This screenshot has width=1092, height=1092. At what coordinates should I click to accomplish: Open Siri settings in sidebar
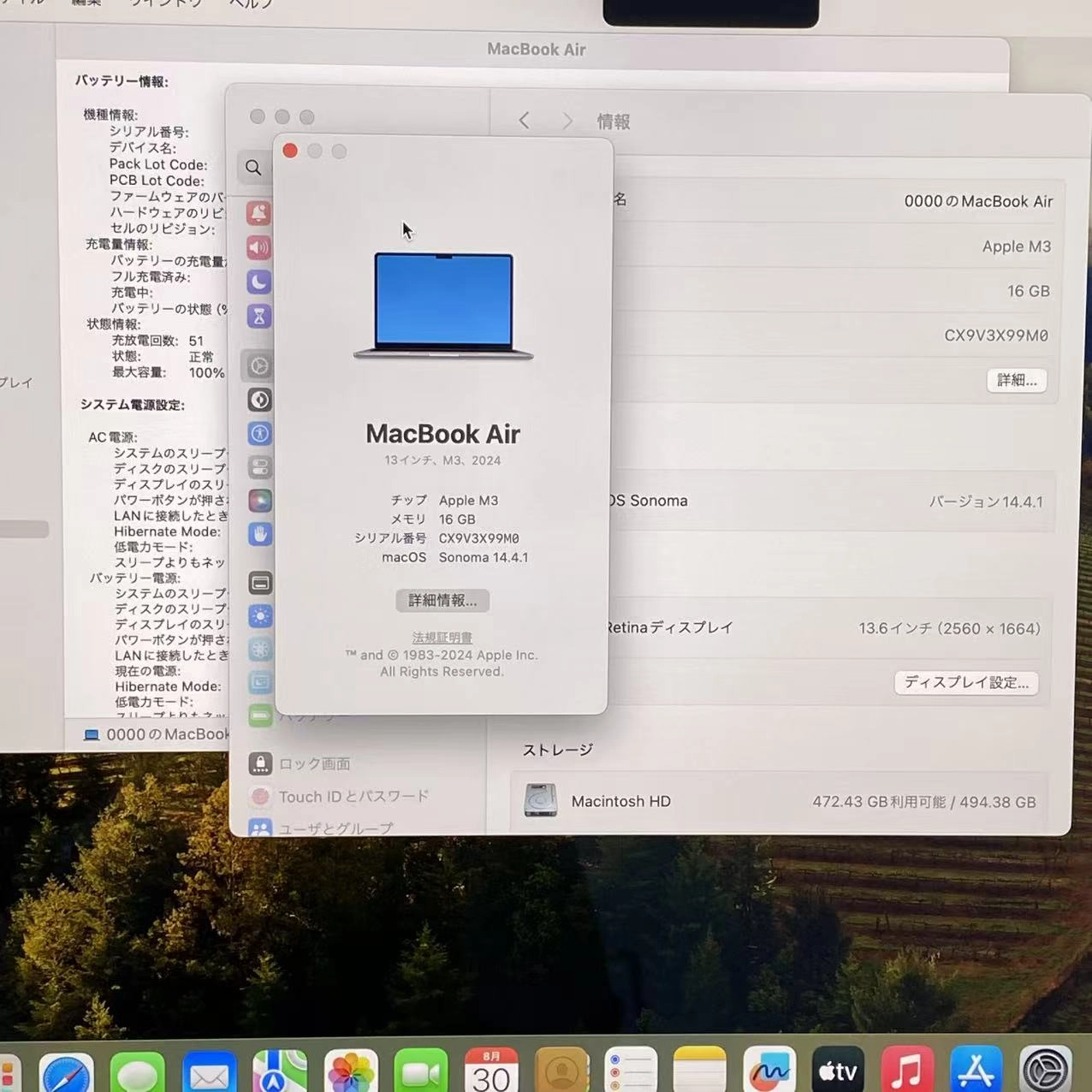(260, 501)
